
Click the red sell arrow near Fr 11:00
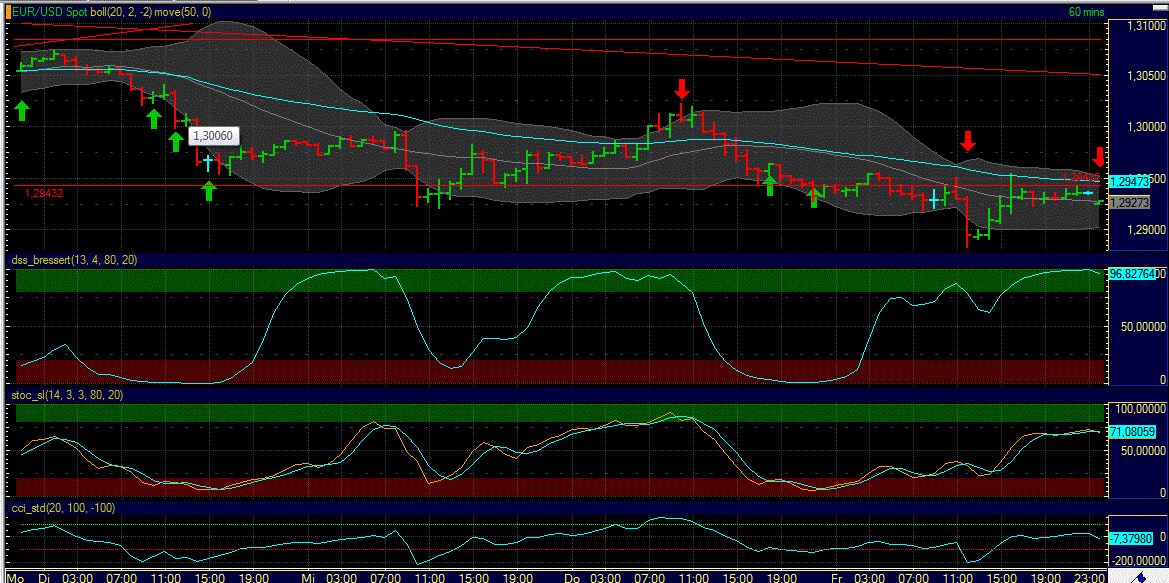[968, 140]
